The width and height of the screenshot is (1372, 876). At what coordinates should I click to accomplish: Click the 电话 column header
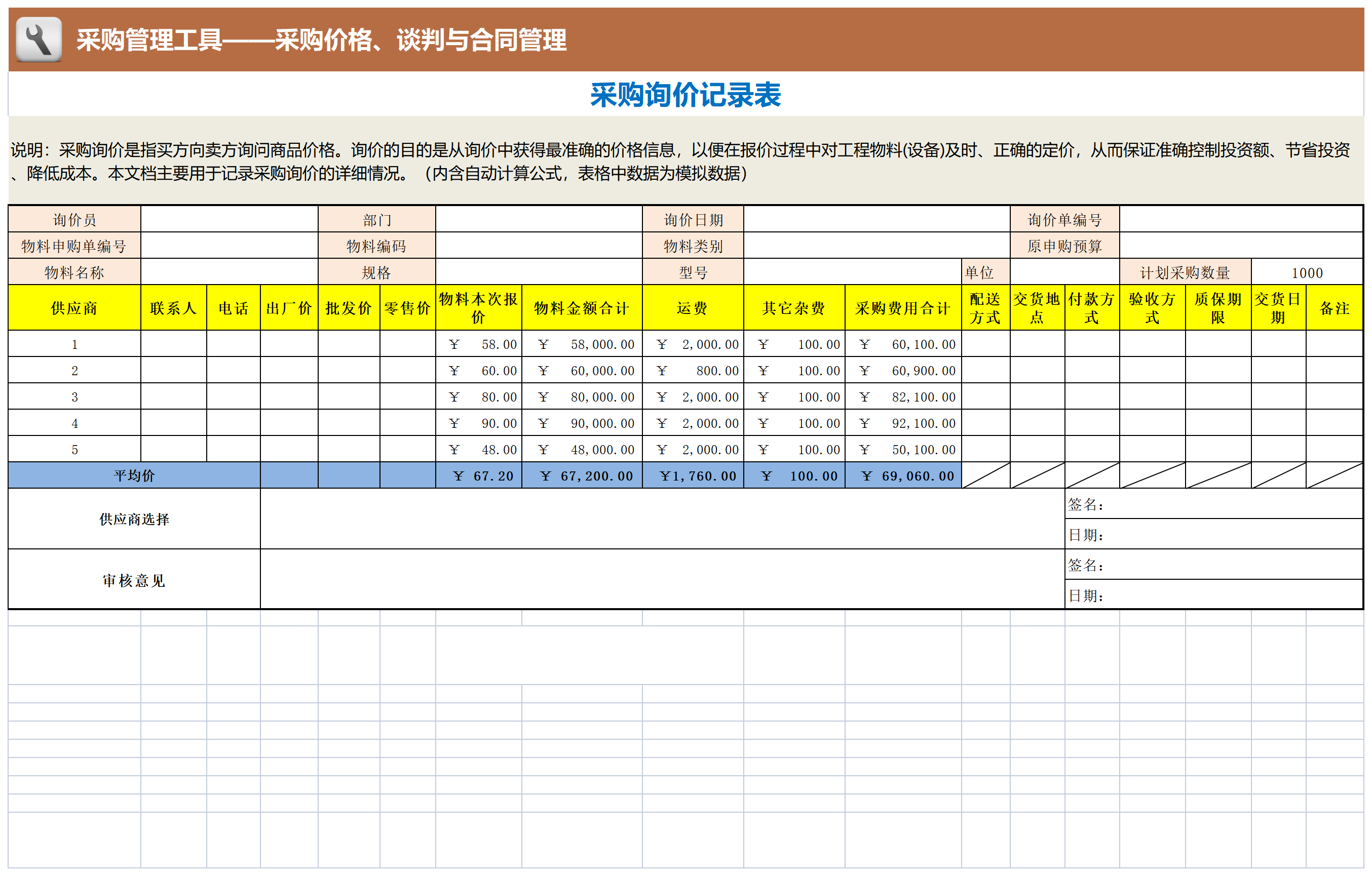pyautogui.click(x=234, y=307)
